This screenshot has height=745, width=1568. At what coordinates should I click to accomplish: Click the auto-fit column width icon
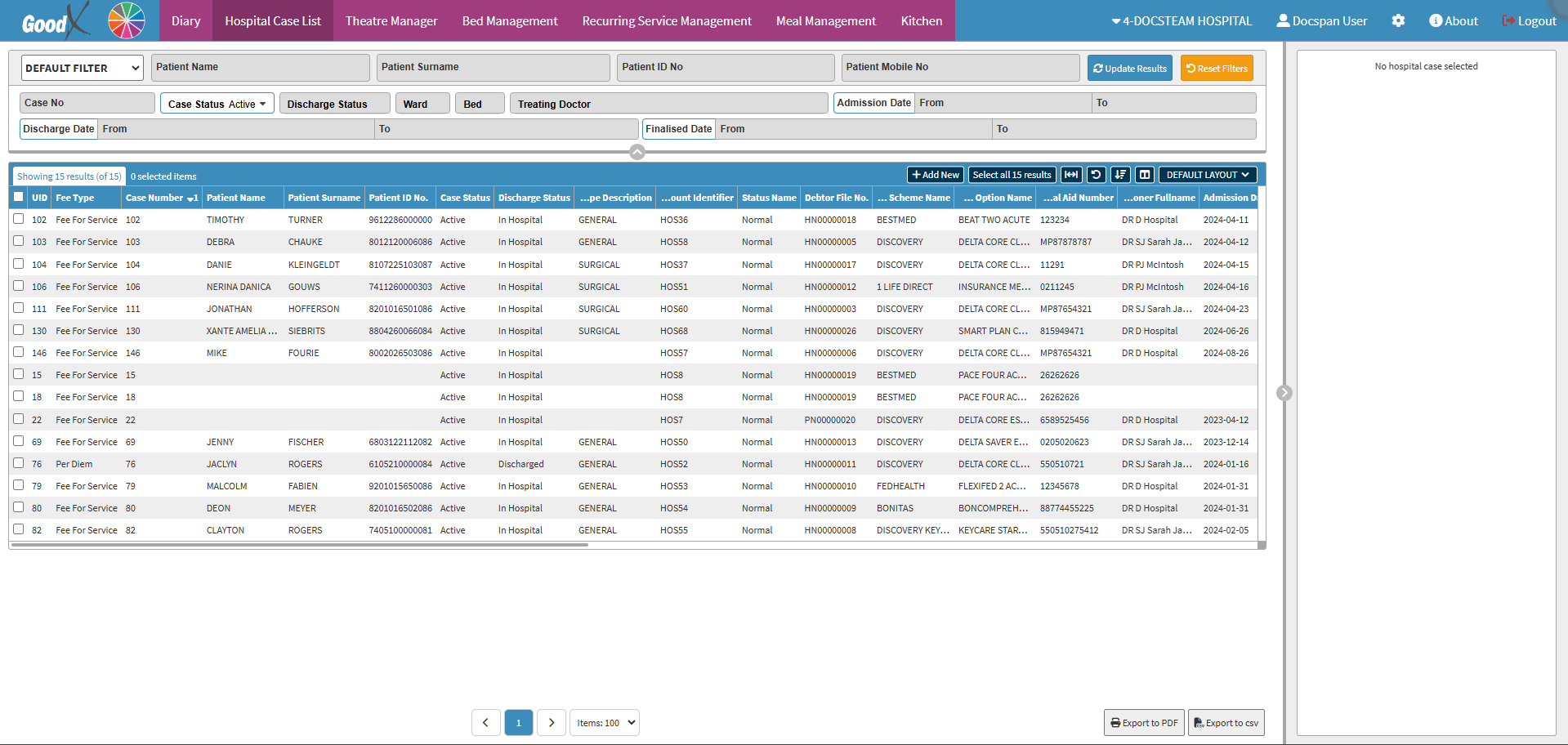(x=1071, y=175)
